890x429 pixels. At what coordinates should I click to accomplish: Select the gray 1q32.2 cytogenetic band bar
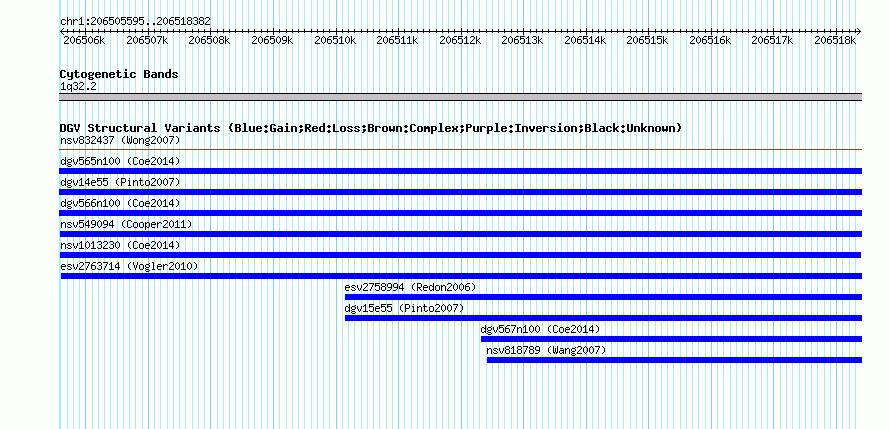coord(460,97)
